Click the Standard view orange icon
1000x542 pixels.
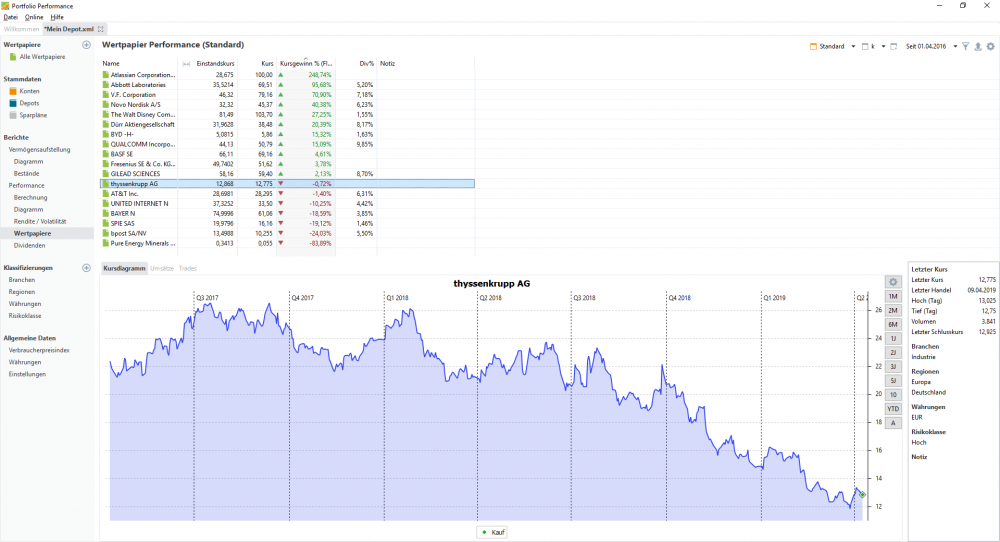pyautogui.click(x=813, y=47)
